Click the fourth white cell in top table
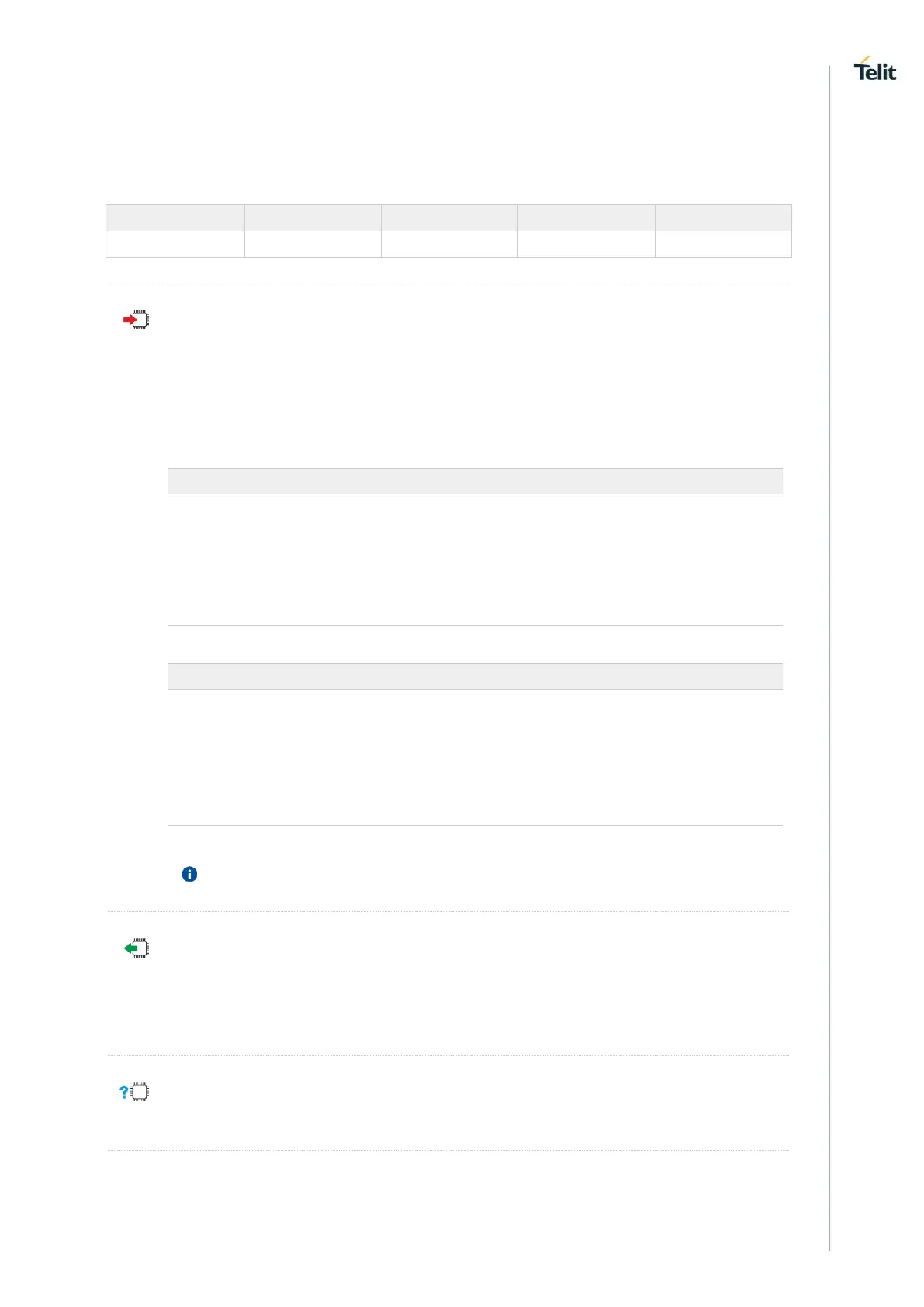 [x=586, y=244]
